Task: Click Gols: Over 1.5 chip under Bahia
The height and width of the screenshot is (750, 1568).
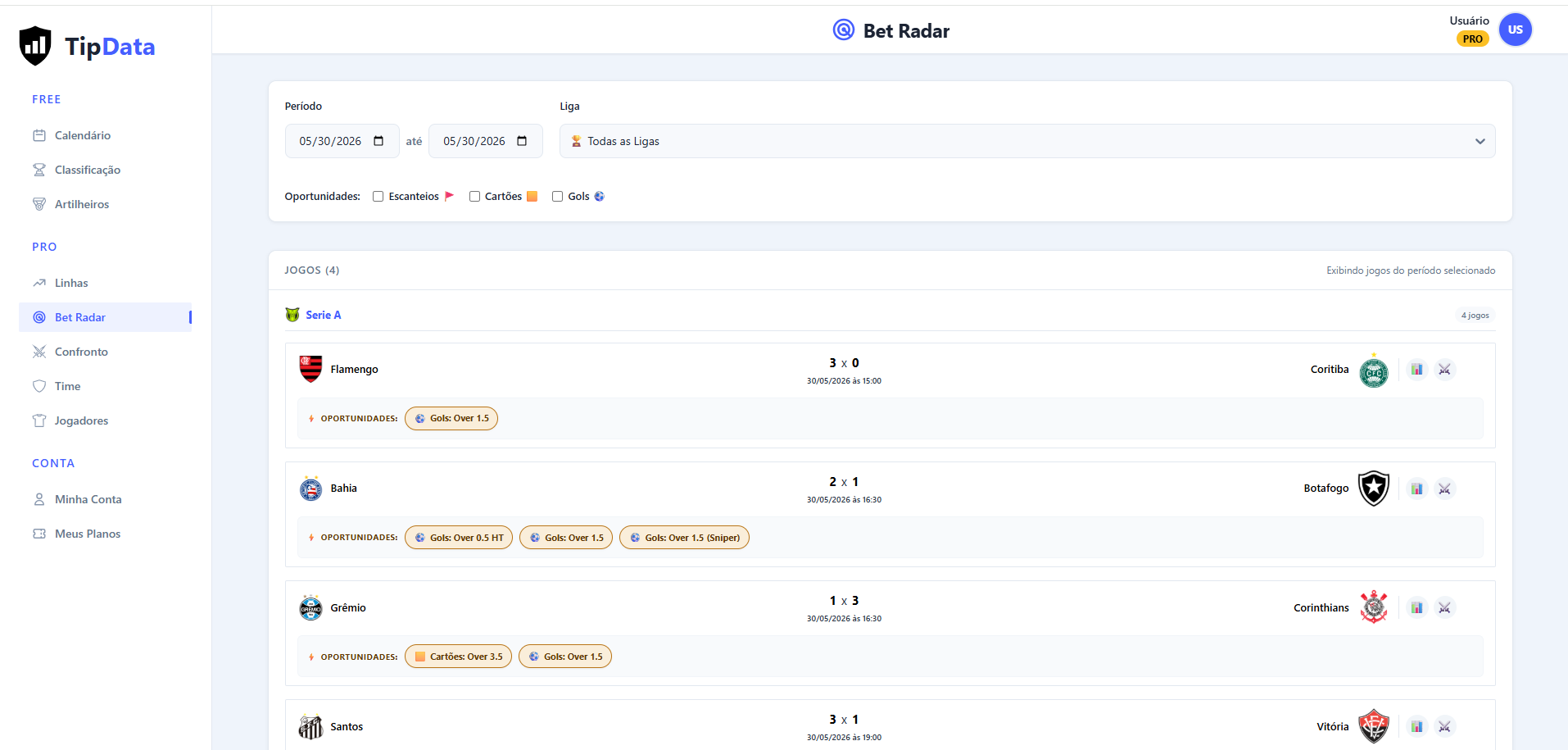Action: [566, 538]
